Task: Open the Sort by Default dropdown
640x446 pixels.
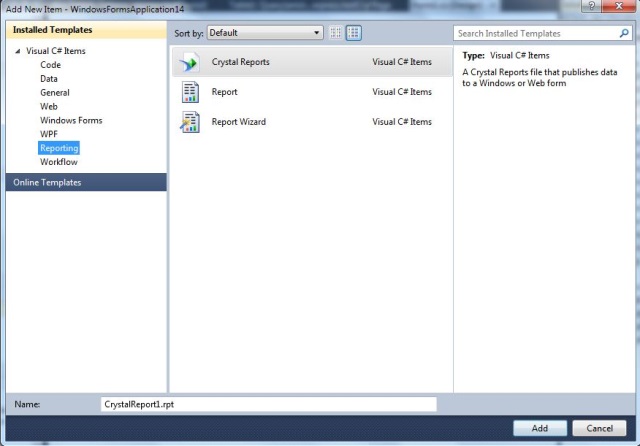Action: pyautogui.click(x=265, y=33)
